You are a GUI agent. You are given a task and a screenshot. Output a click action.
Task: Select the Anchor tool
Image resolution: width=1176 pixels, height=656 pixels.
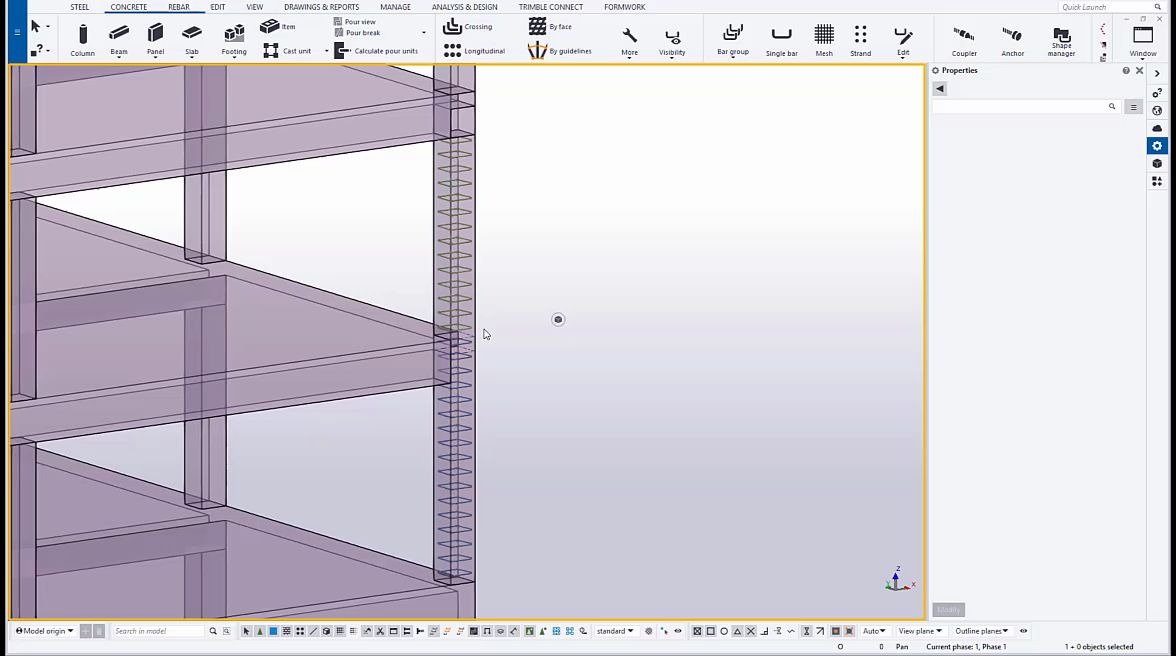pos(1012,41)
